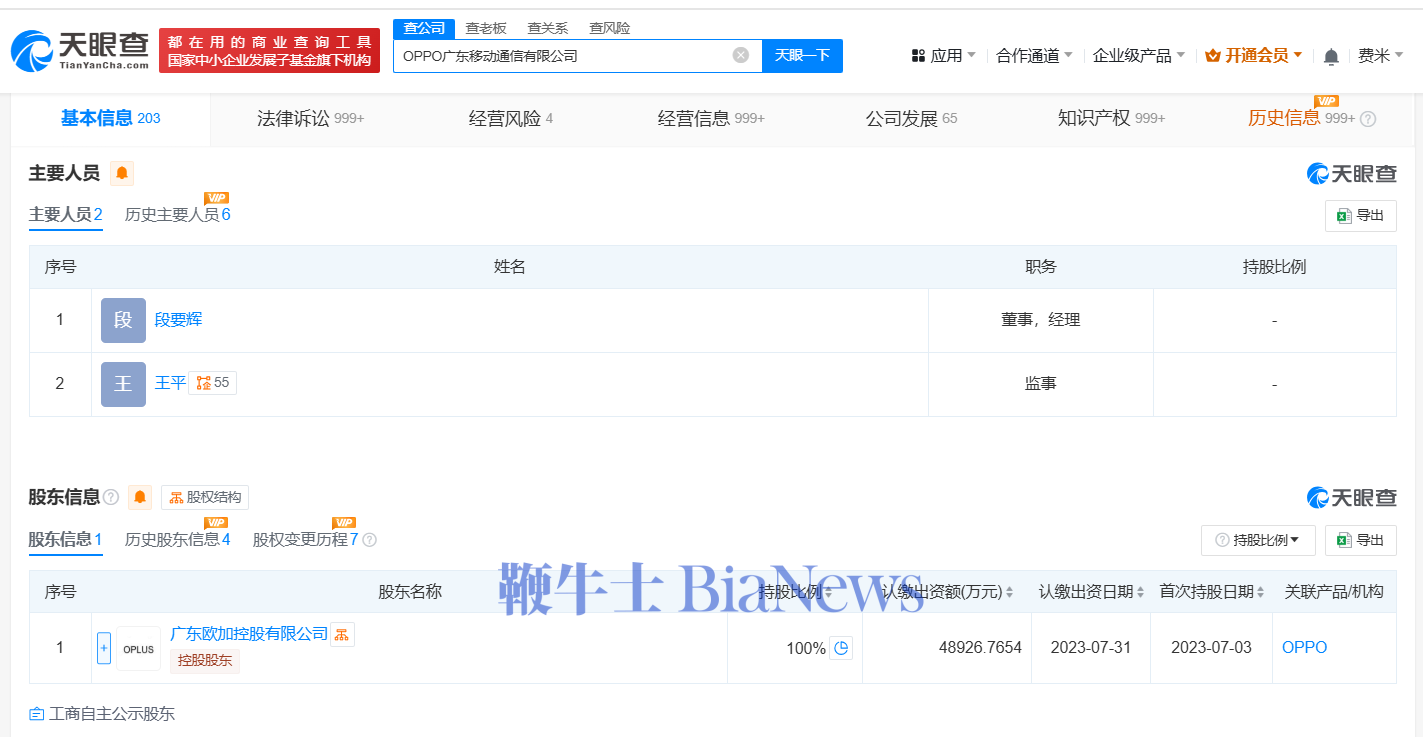Click the 监事 position cell

click(x=1040, y=383)
